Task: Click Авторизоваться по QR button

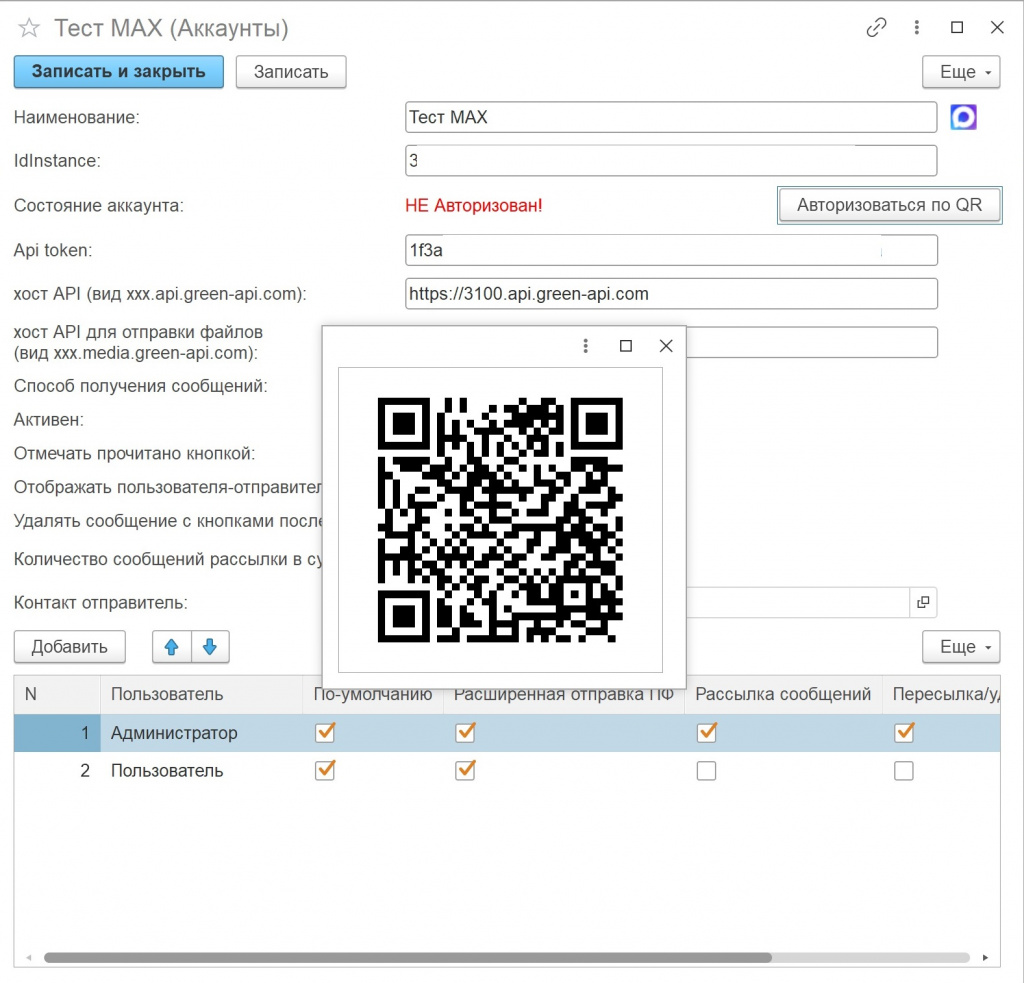Action: [889, 205]
